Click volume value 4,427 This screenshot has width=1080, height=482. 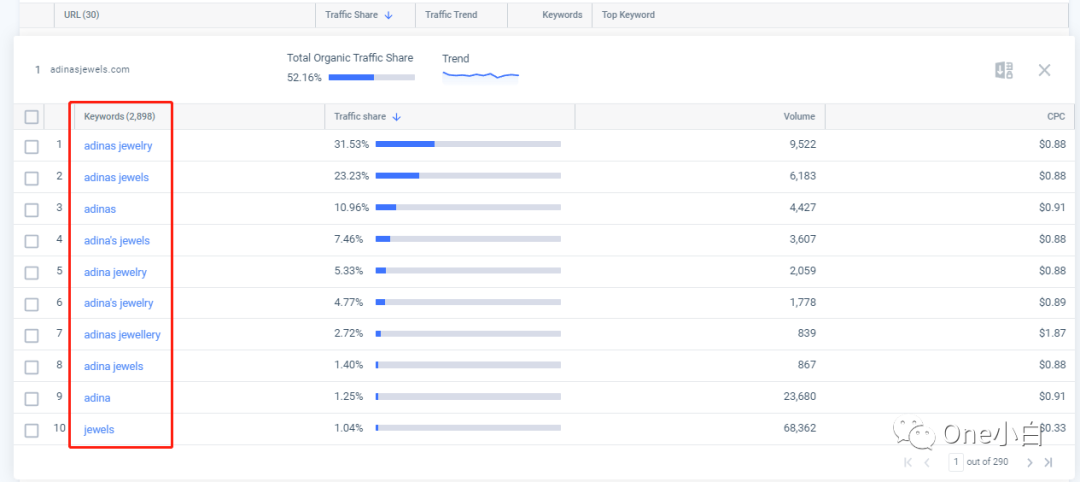[x=802, y=207]
